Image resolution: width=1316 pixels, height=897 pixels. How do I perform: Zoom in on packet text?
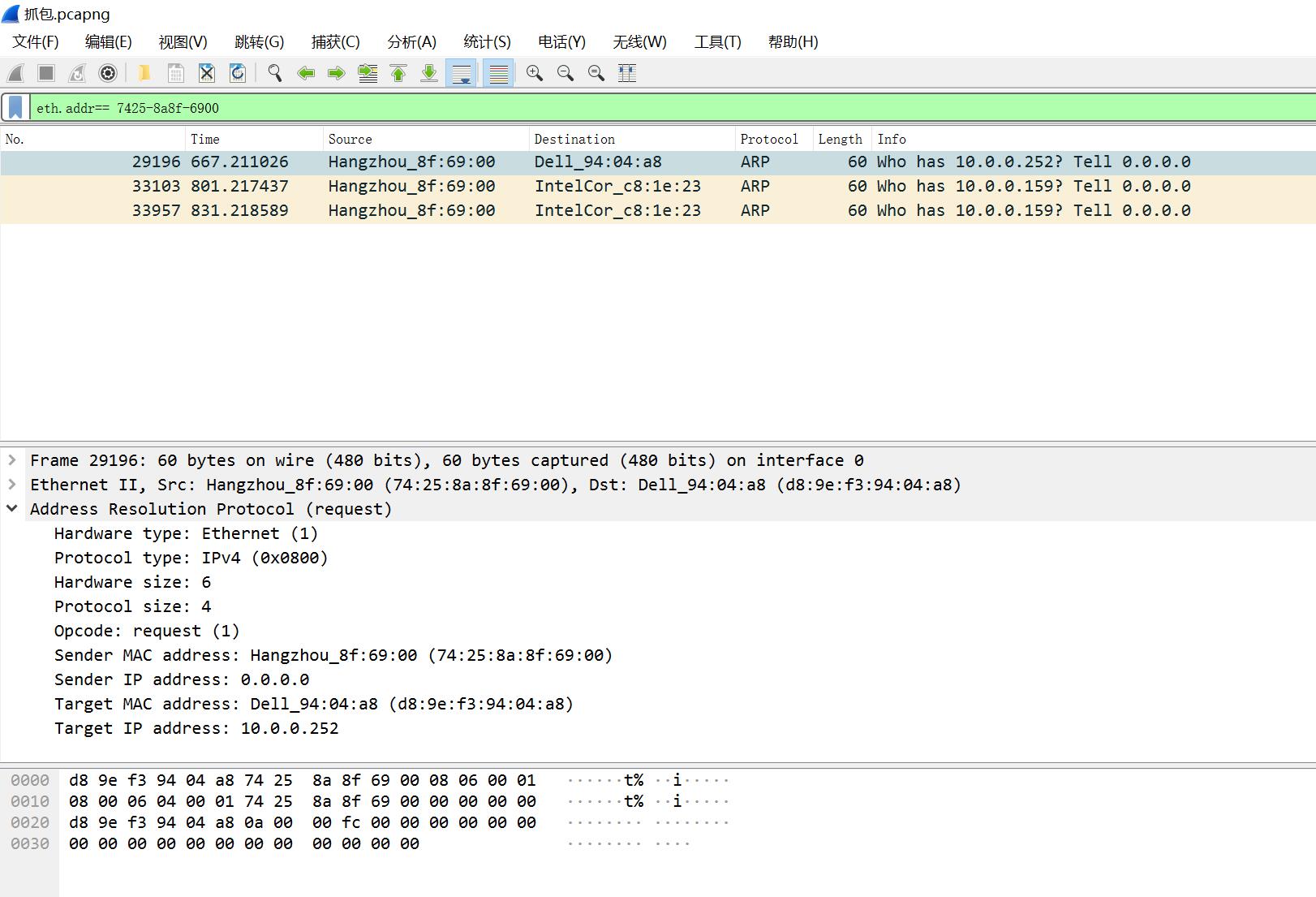[x=534, y=73]
